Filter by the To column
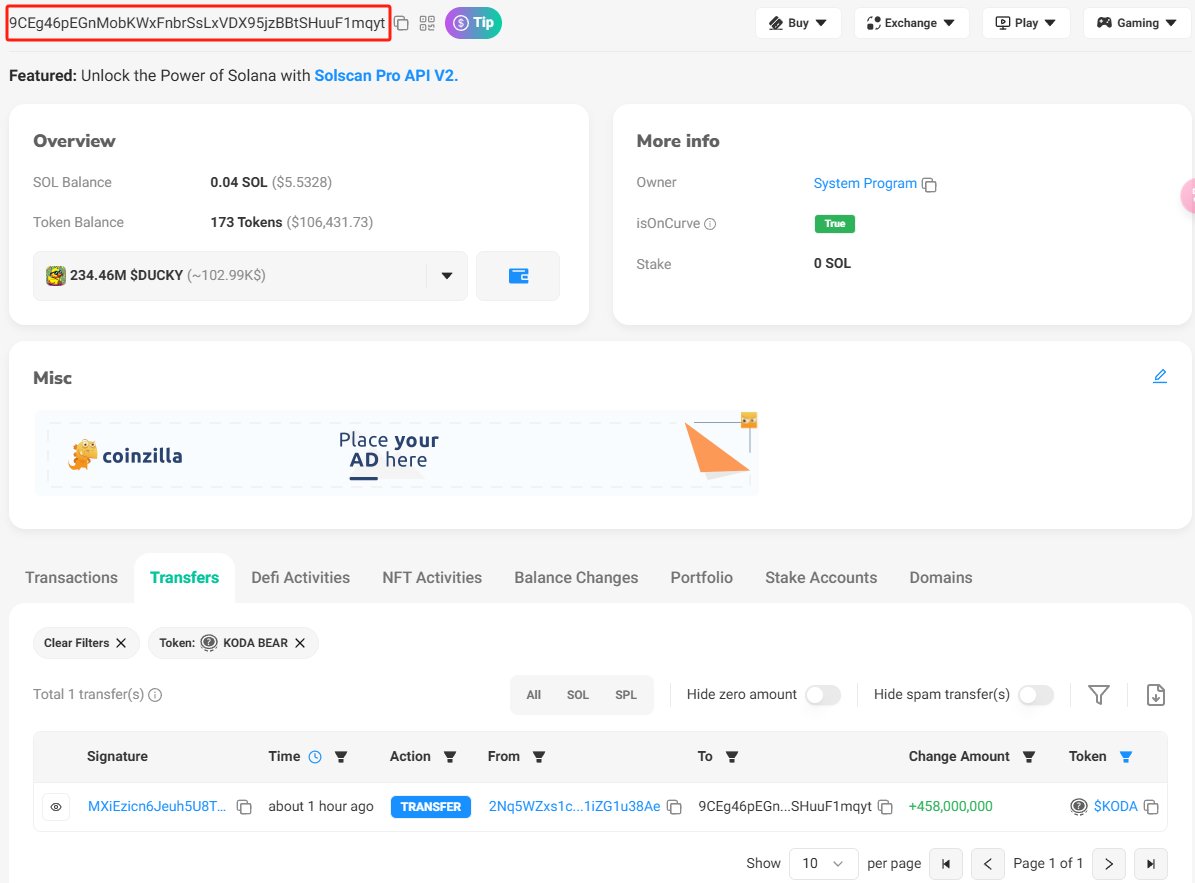The image size is (1195, 883). (732, 757)
